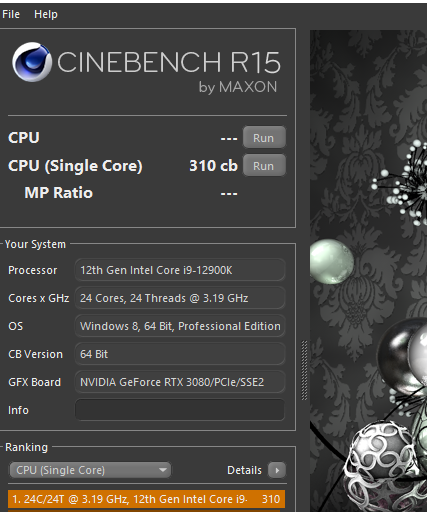Open the File menu

(11, 14)
